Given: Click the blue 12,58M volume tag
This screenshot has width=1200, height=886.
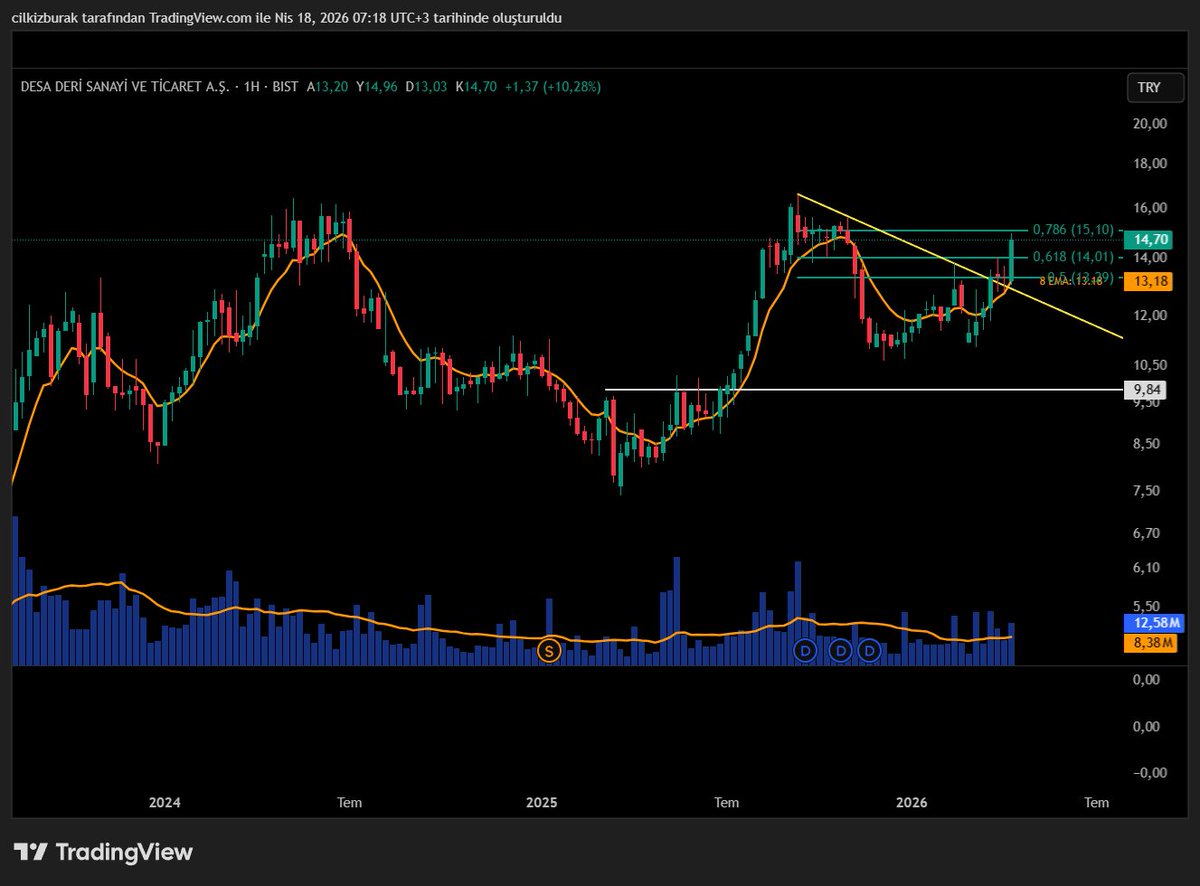Looking at the screenshot, I should (x=1155, y=624).
